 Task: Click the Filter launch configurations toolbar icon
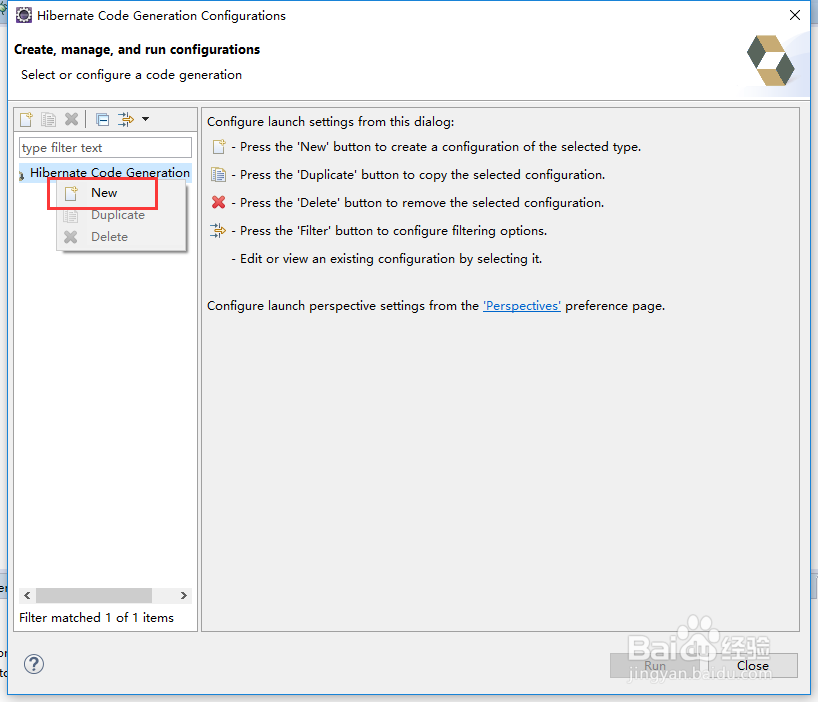(126, 119)
